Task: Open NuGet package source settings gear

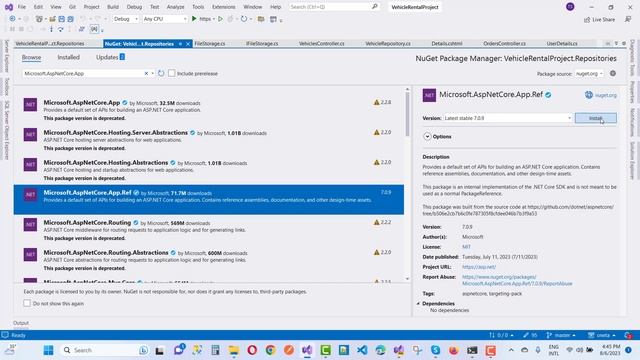Action: [613, 73]
